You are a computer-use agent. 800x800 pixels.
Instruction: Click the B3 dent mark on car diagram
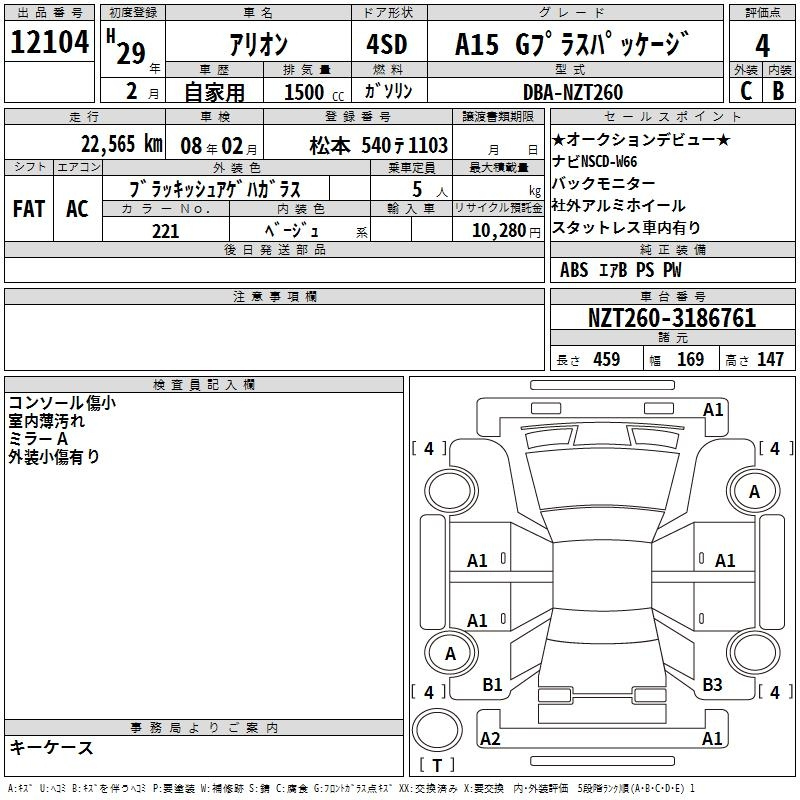pos(712,685)
